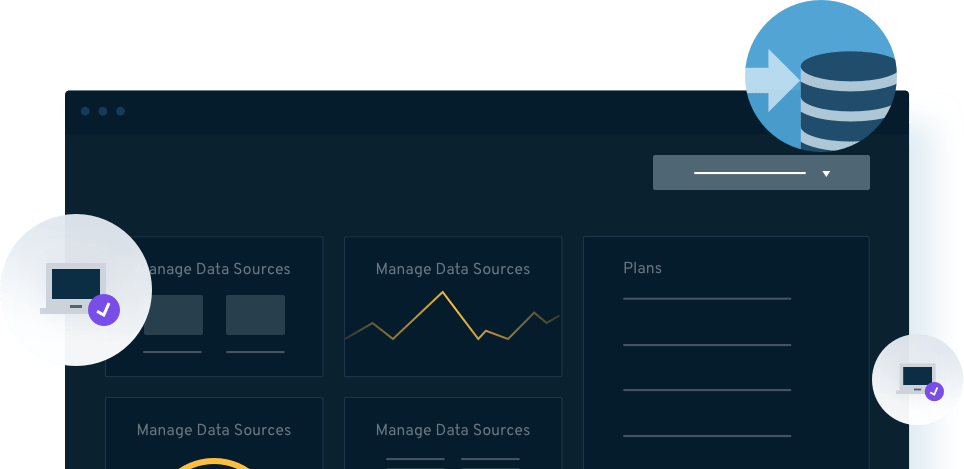This screenshot has height=469, width=964.
Task: Click the right gray thumbnail box in first card
Action: pos(255,315)
